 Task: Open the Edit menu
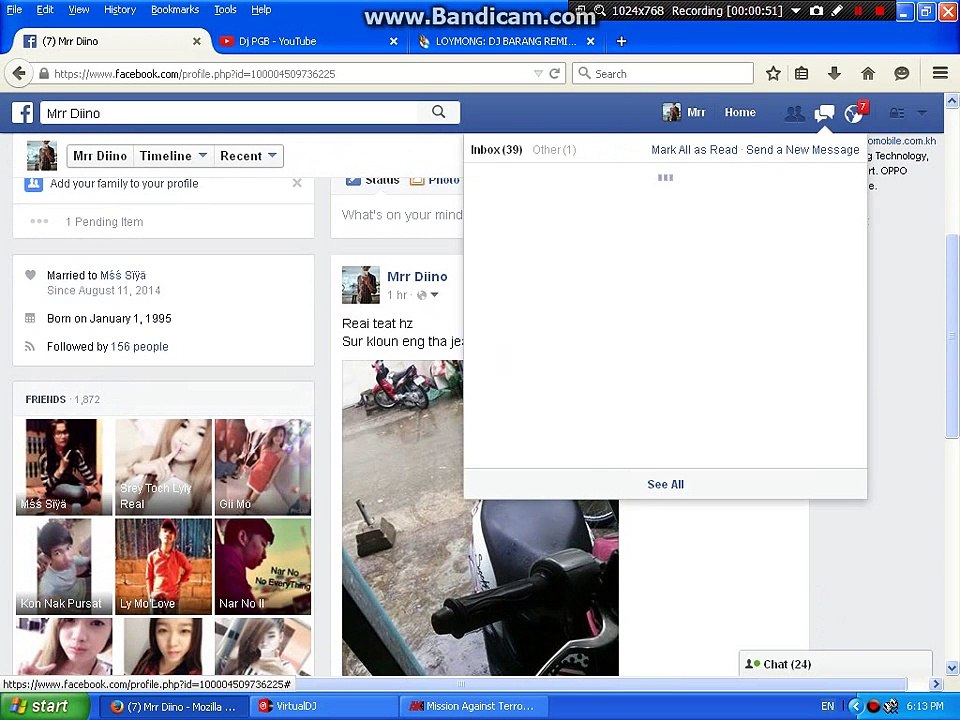point(45,9)
